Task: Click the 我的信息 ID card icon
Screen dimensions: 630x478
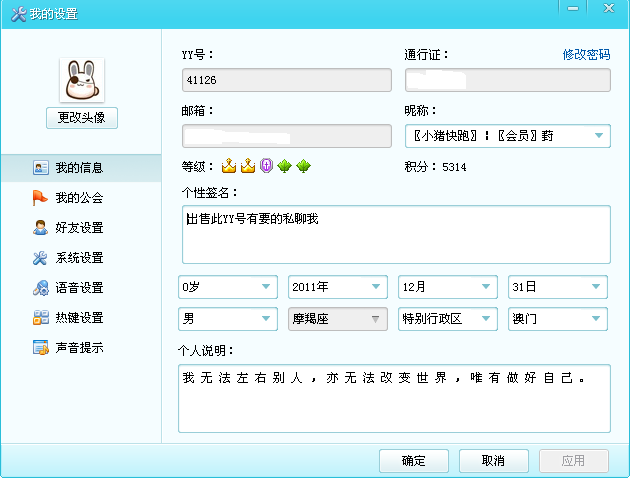Action: click(x=41, y=168)
